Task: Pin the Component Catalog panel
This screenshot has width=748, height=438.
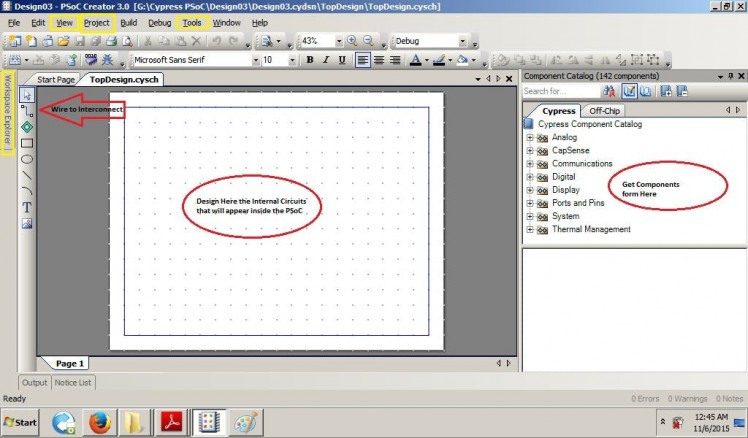Action: tap(731, 76)
